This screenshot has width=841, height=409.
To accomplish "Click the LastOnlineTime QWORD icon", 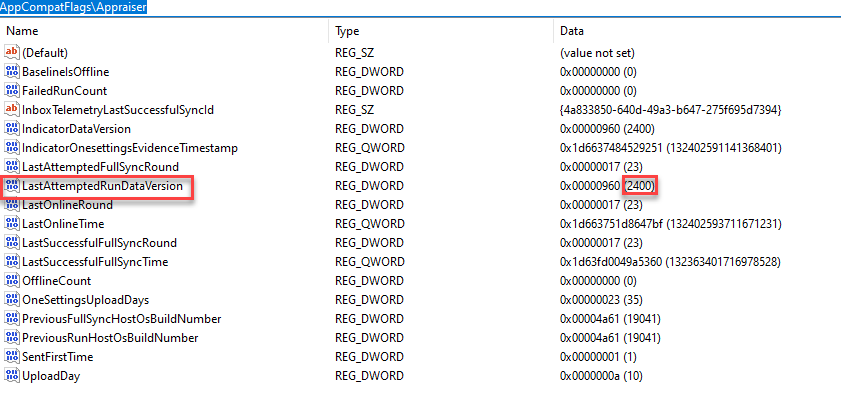I will pyautogui.click(x=11, y=224).
